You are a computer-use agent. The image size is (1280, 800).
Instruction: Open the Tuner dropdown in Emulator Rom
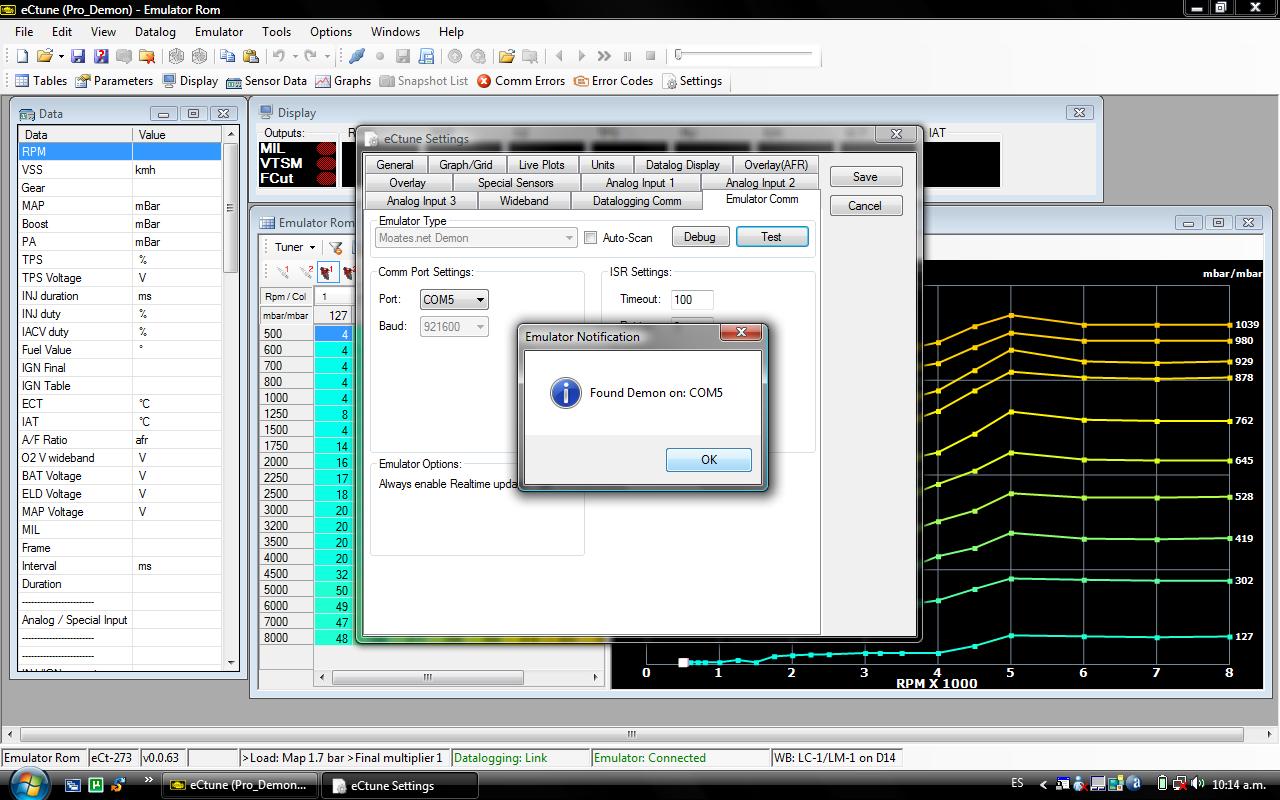tap(294, 247)
